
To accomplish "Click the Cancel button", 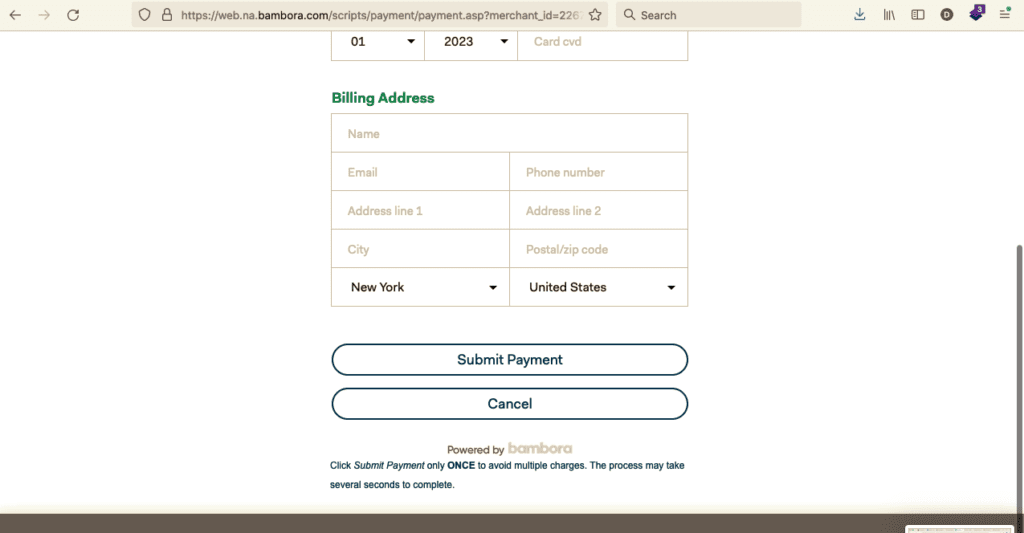I will [509, 404].
